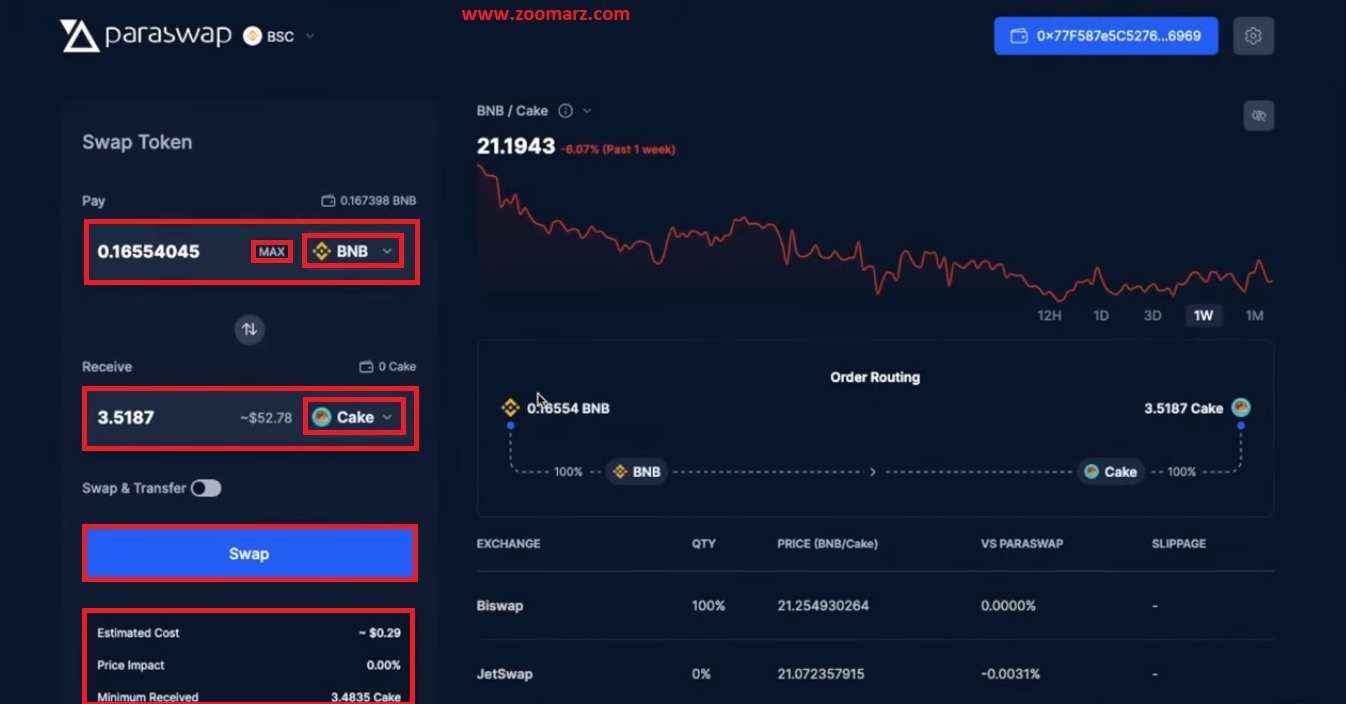
Task: Open settings via gear icon
Action: (x=1253, y=36)
